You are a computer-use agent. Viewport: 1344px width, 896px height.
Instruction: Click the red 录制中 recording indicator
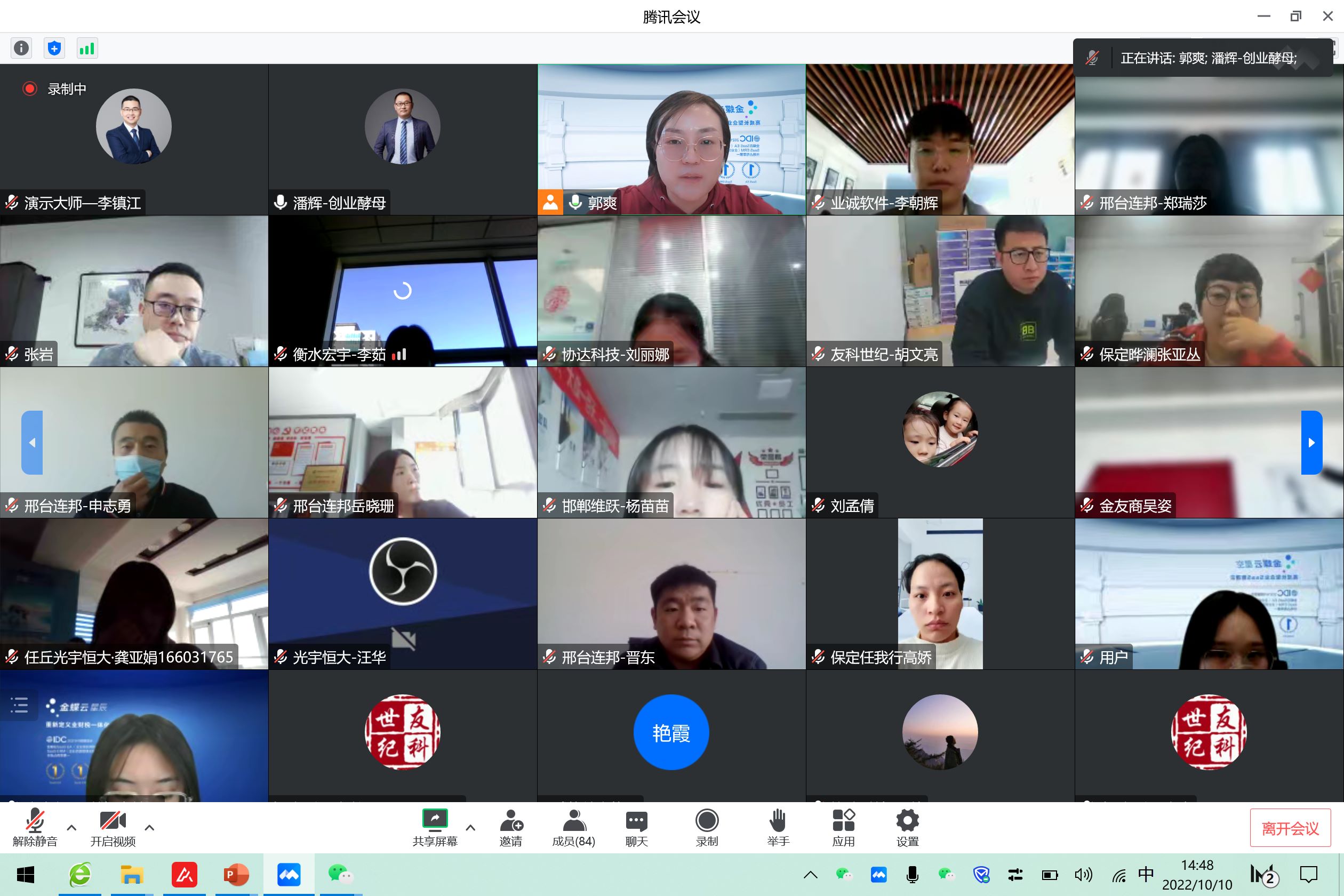click(x=55, y=89)
